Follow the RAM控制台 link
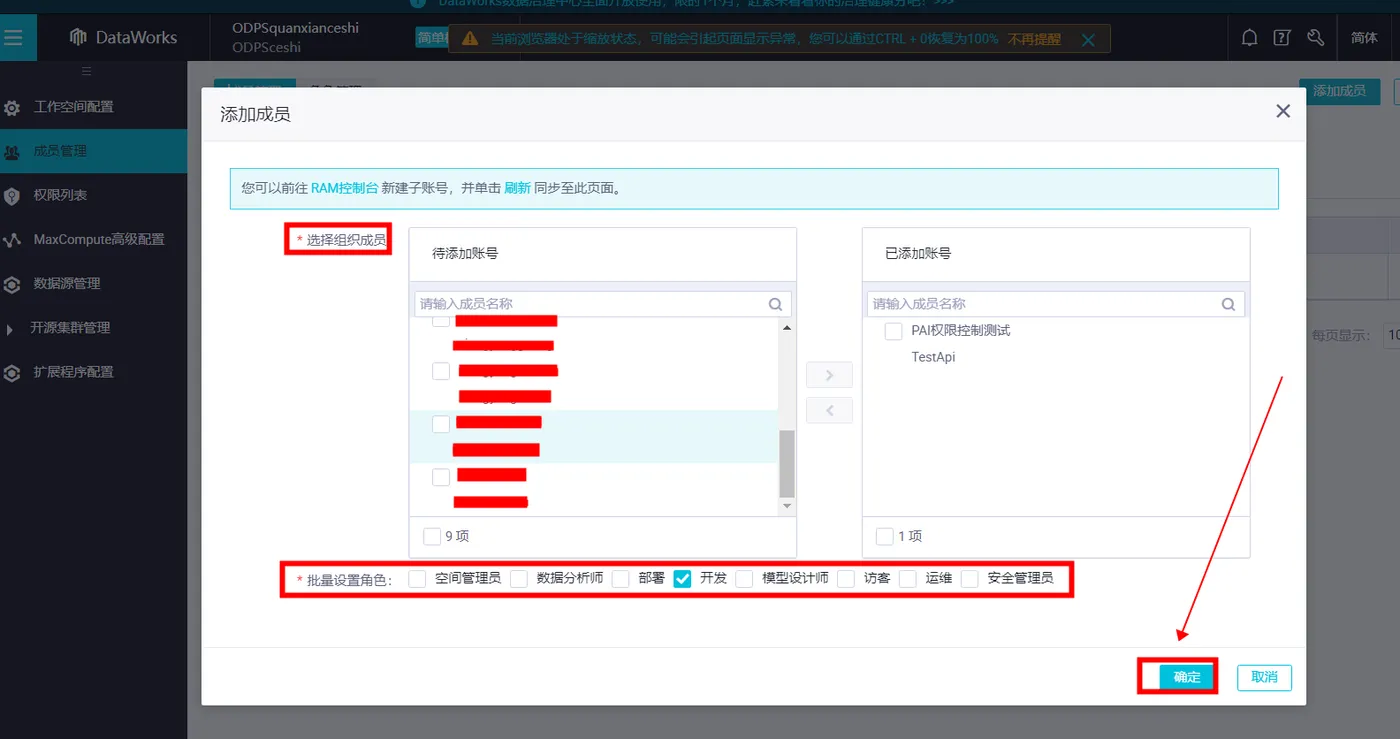Viewport: 1400px width, 739px height. coord(344,188)
